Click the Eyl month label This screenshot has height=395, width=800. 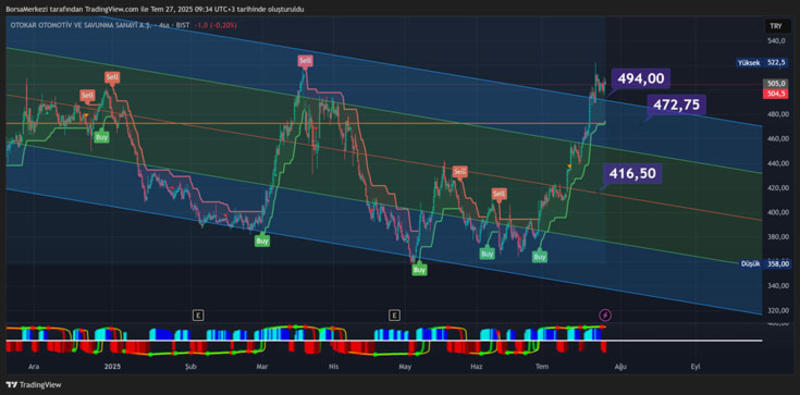point(694,366)
